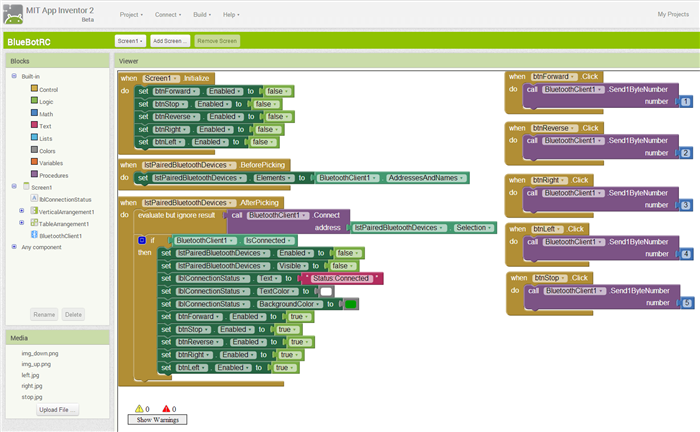Open the Screen1 screen selector dropdown
This screenshot has height=432, width=700.
tap(129, 41)
